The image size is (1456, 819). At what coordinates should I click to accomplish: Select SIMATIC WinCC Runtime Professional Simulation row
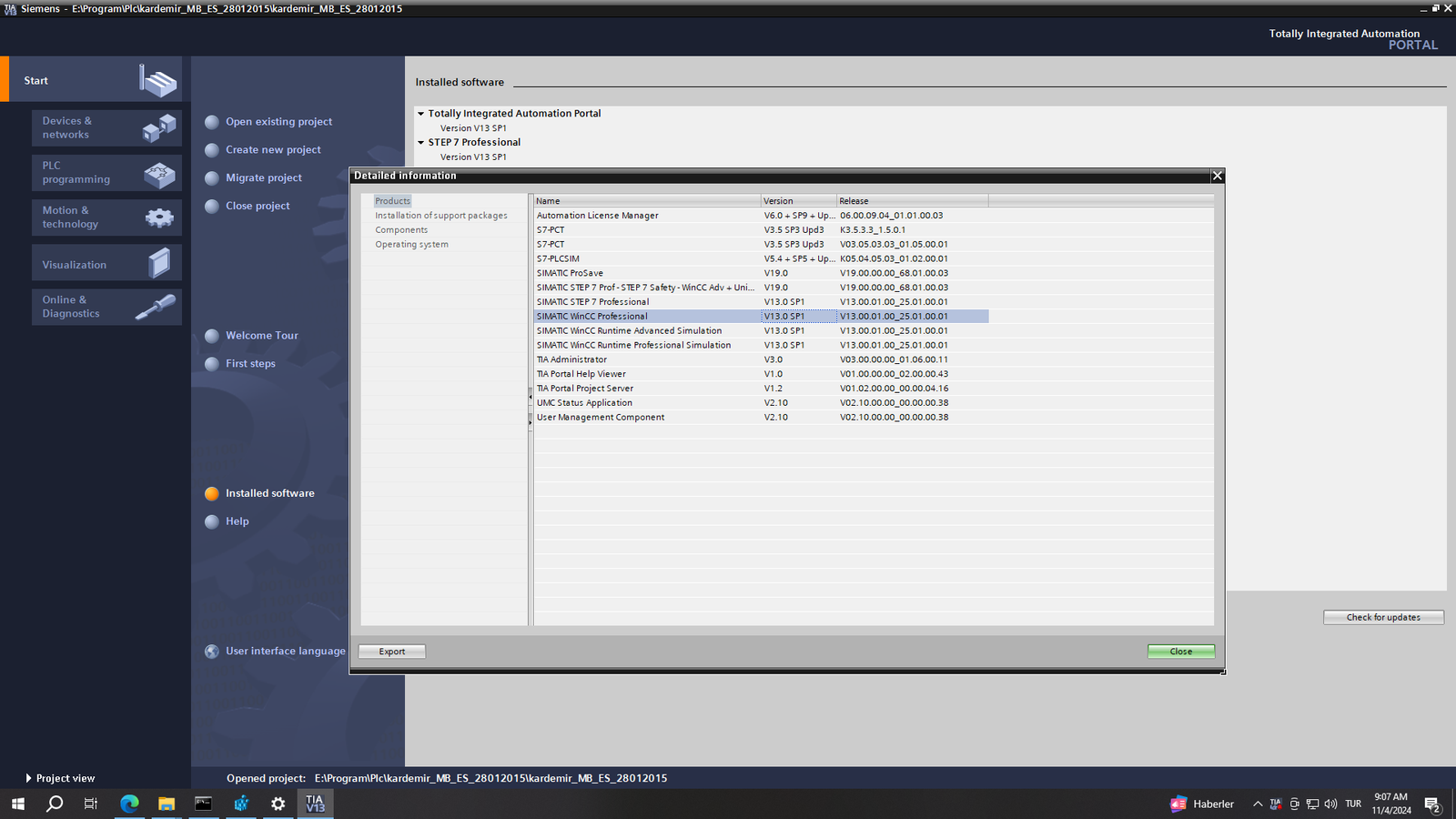pyautogui.click(x=761, y=346)
